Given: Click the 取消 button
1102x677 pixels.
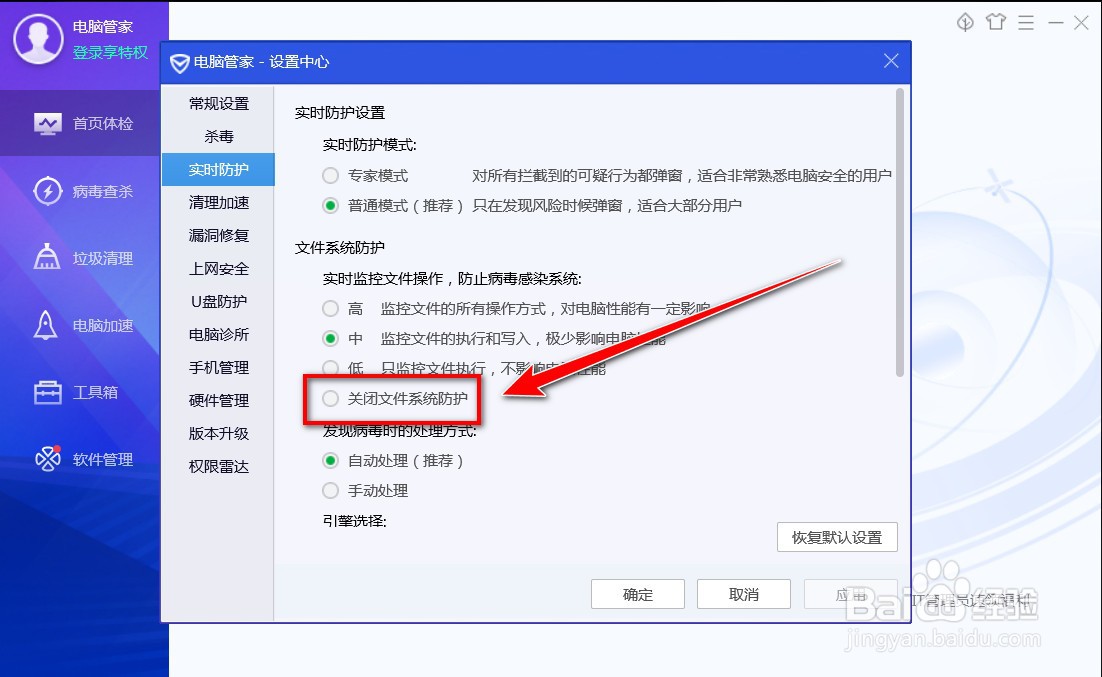Looking at the screenshot, I should [x=744, y=594].
